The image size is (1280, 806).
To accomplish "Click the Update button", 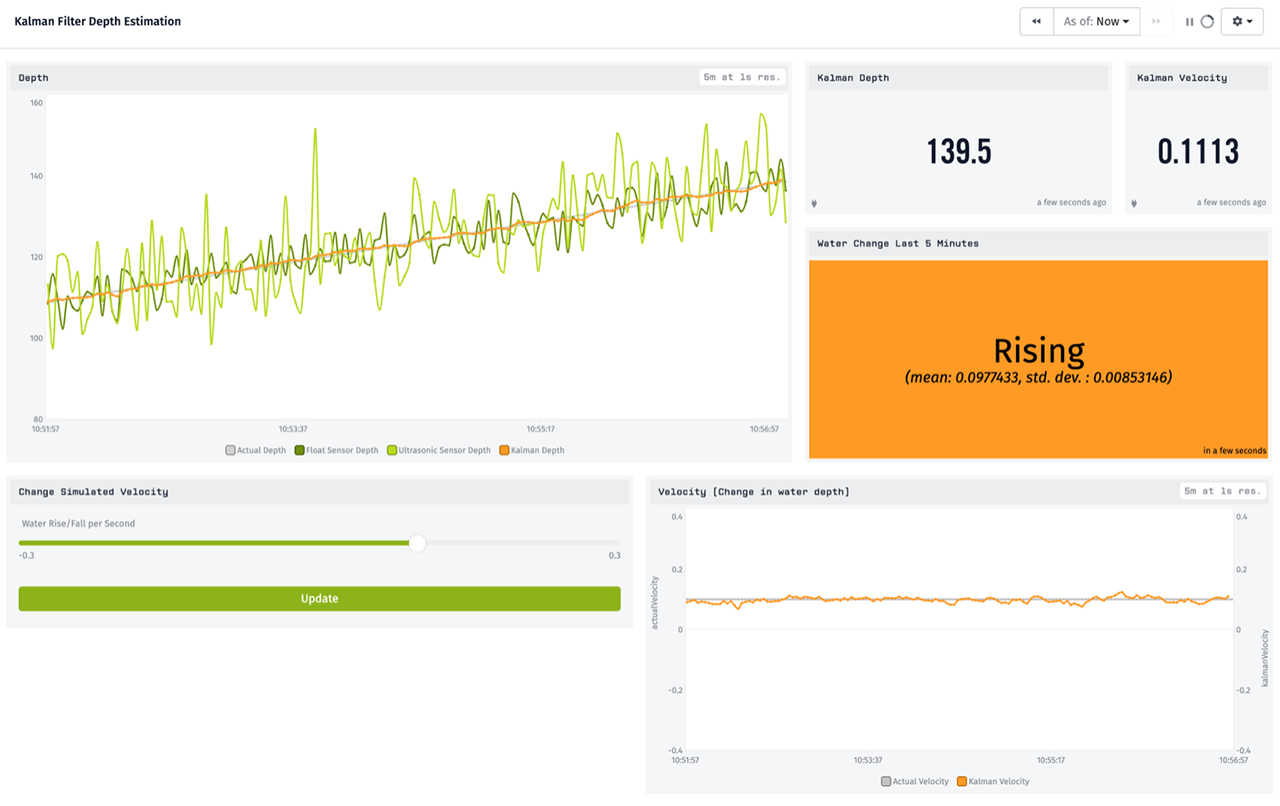I will 319,599.
